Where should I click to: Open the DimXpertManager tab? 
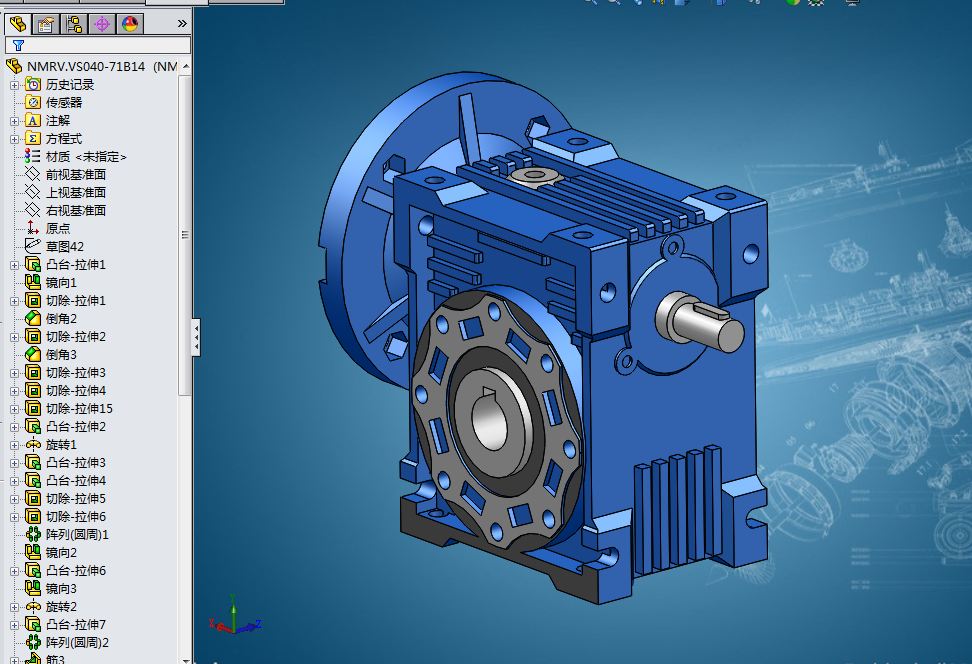pyautogui.click(x=102, y=24)
